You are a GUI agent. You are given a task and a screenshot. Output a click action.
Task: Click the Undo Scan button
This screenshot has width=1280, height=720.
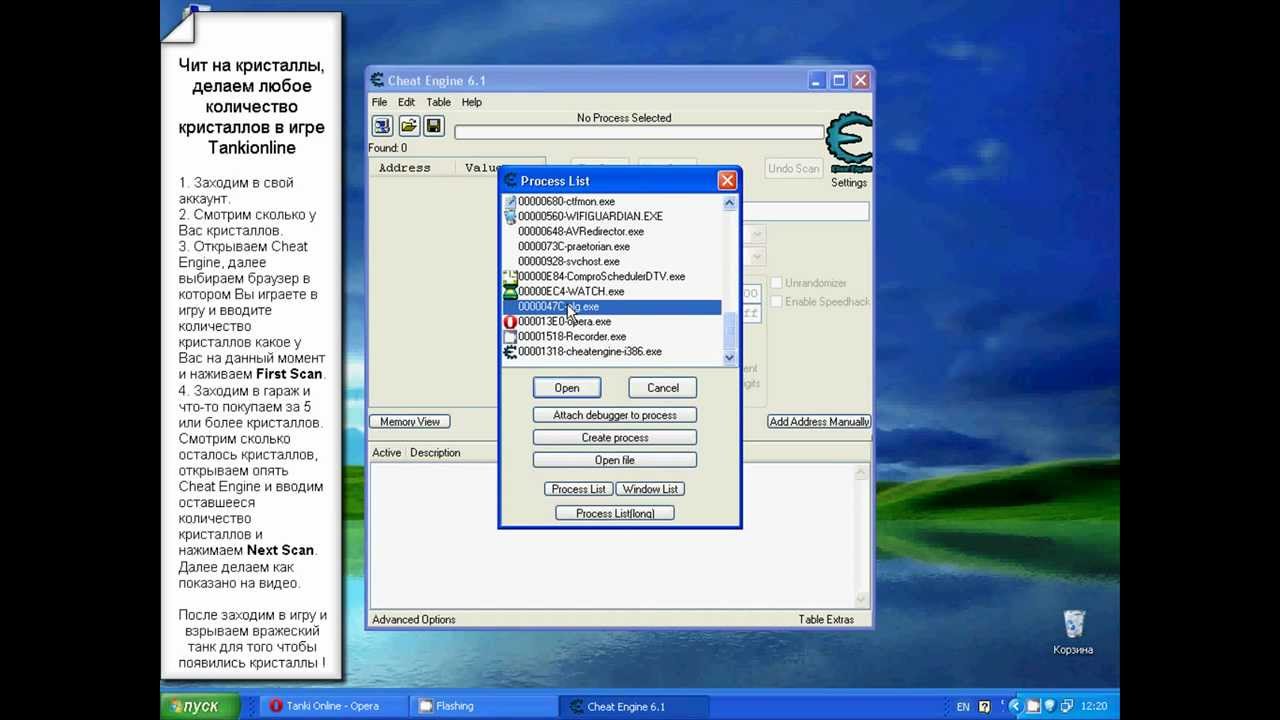793,168
